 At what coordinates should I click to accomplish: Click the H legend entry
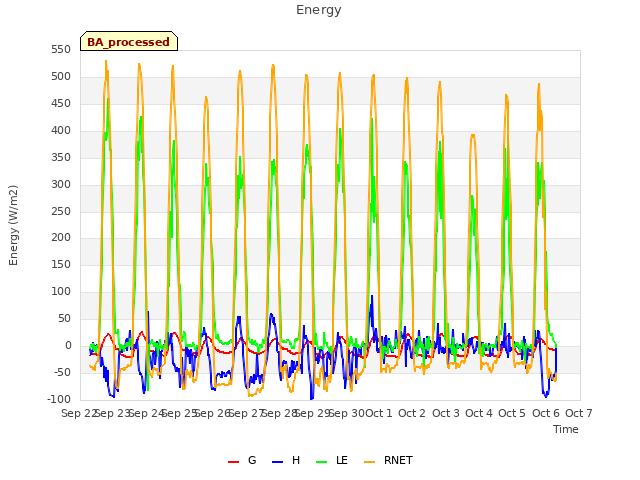point(286,460)
